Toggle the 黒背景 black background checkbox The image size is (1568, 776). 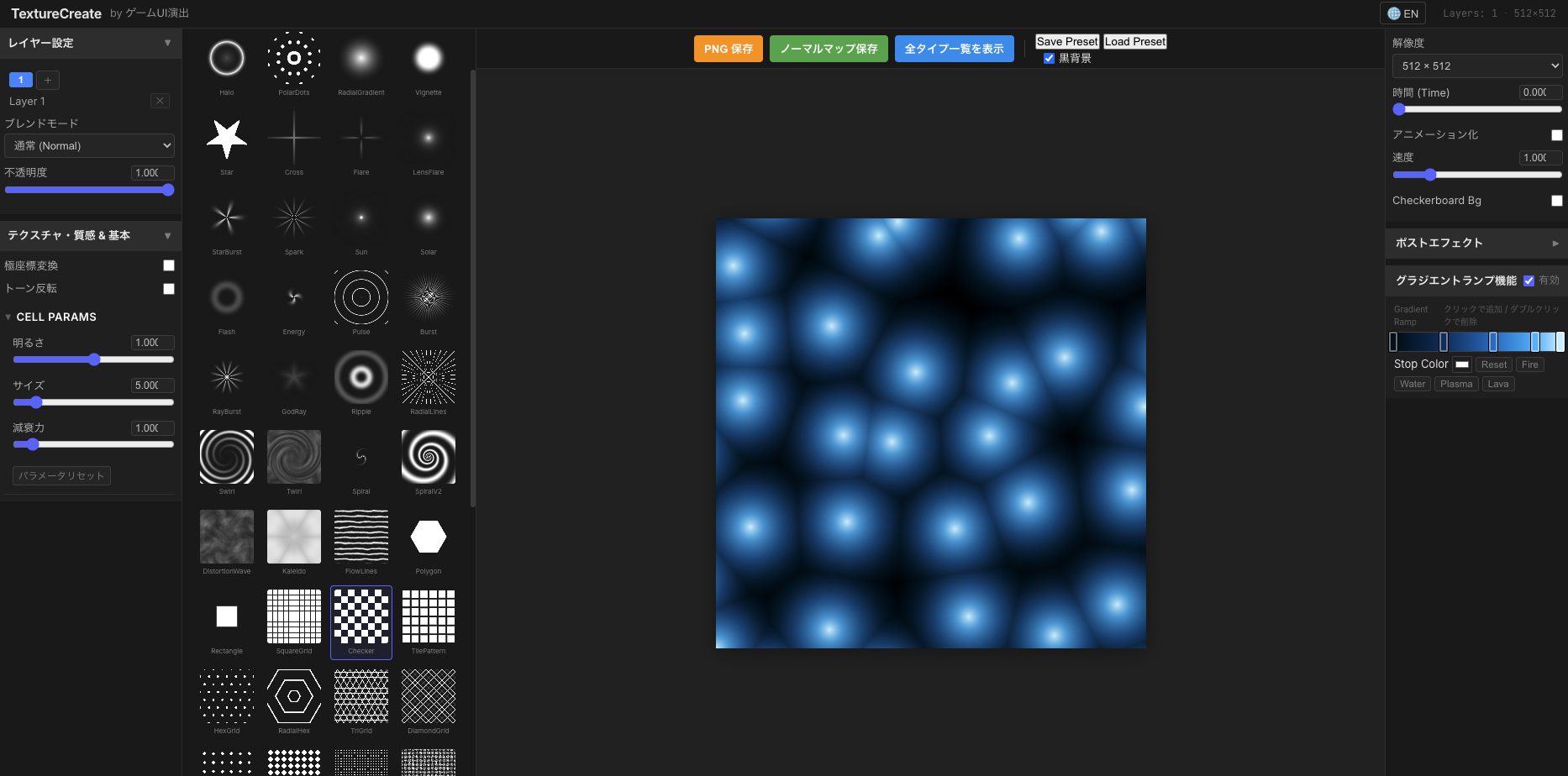point(1049,59)
